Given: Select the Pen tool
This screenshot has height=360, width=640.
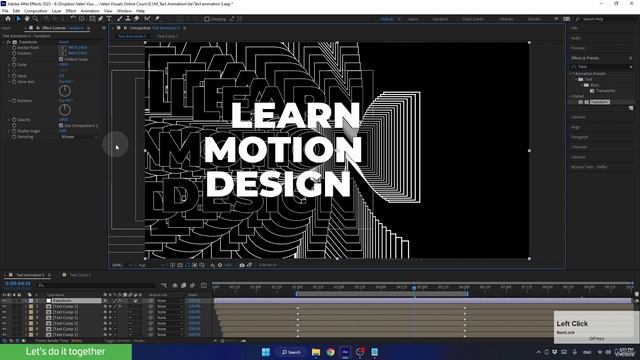Looking at the screenshot, I should (100, 19).
